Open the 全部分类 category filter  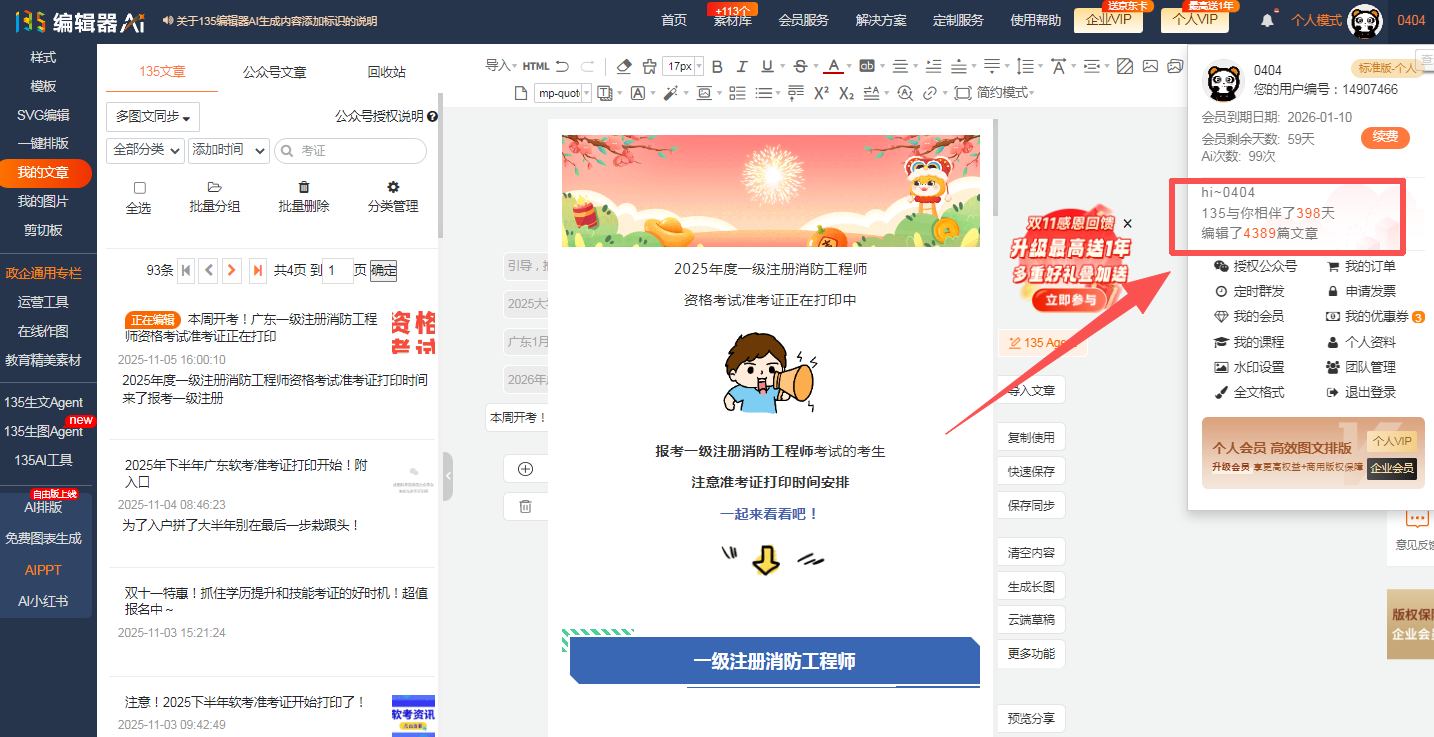[x=146, y=150]
